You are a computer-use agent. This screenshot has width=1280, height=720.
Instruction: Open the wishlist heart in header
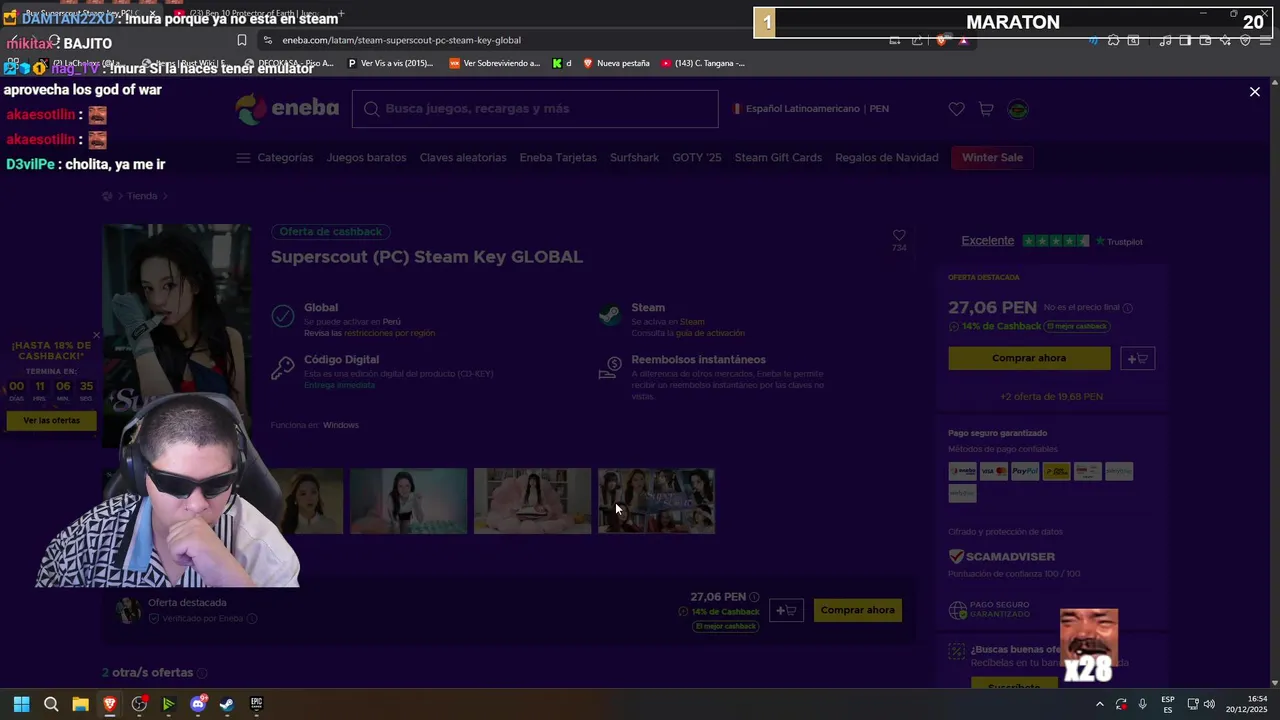(x=957, y=109)
